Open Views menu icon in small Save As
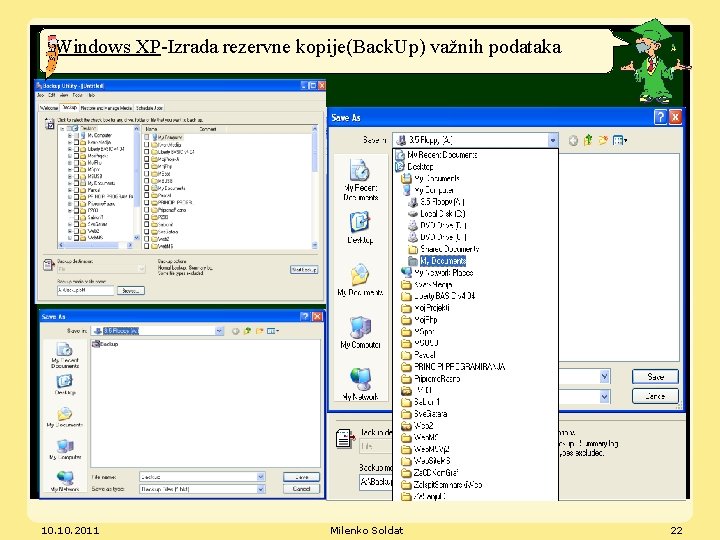 (x=273, y=331)
